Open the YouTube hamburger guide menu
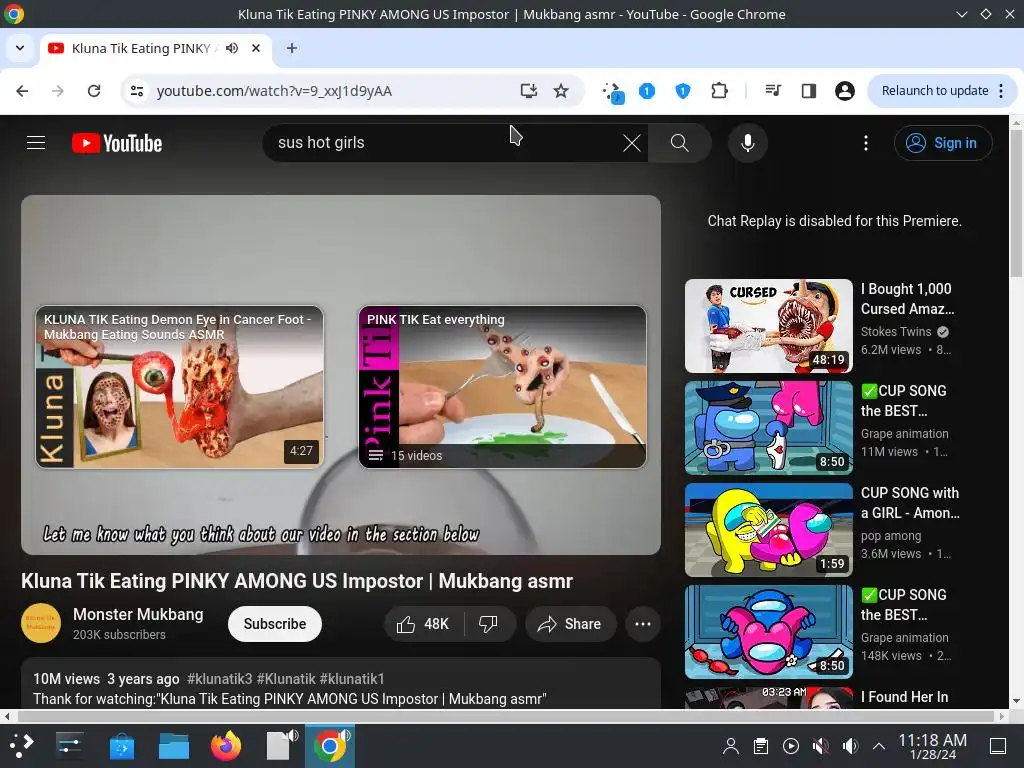 point(36,143)
